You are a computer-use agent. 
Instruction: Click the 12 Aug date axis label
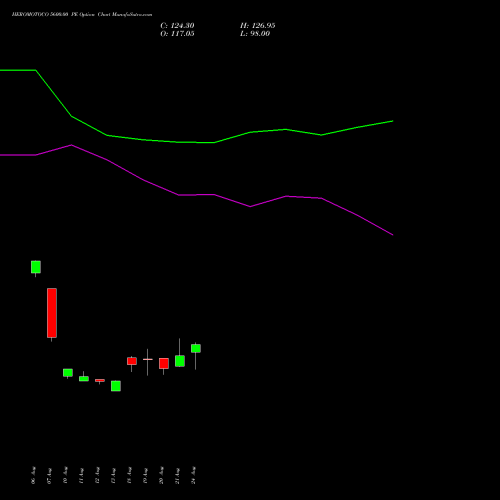pos(97,475)
